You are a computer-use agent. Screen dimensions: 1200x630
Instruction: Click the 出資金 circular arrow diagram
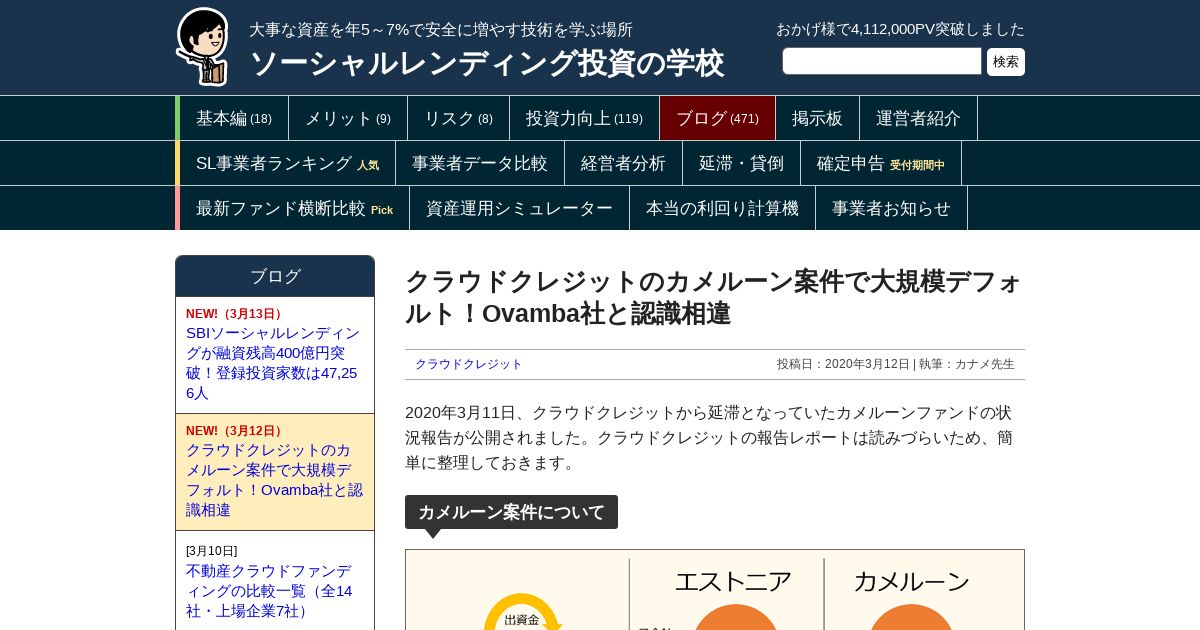521,612
